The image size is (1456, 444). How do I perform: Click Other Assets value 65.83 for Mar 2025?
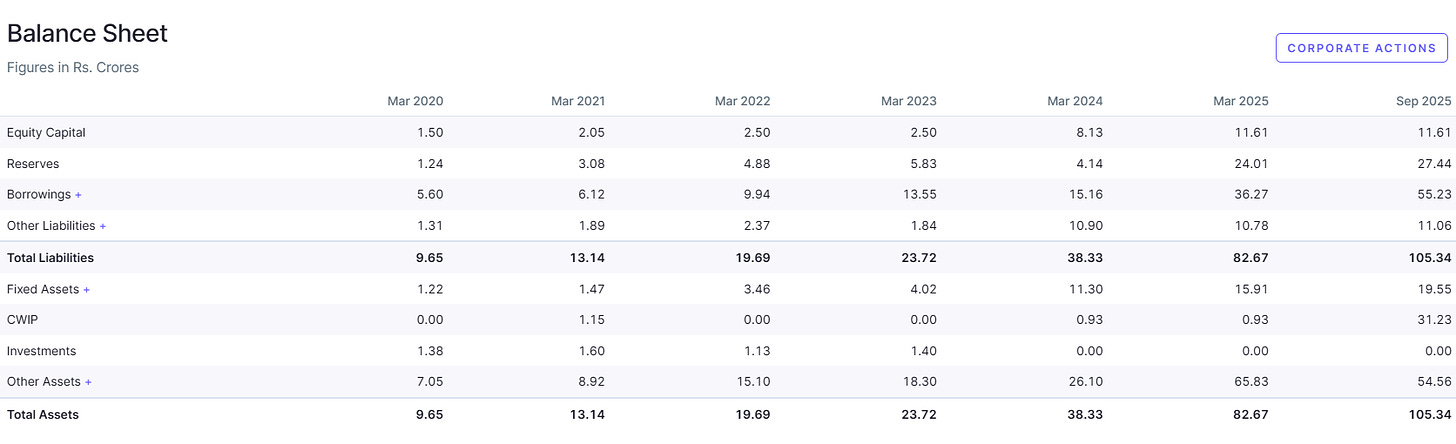pos(1251,382)
